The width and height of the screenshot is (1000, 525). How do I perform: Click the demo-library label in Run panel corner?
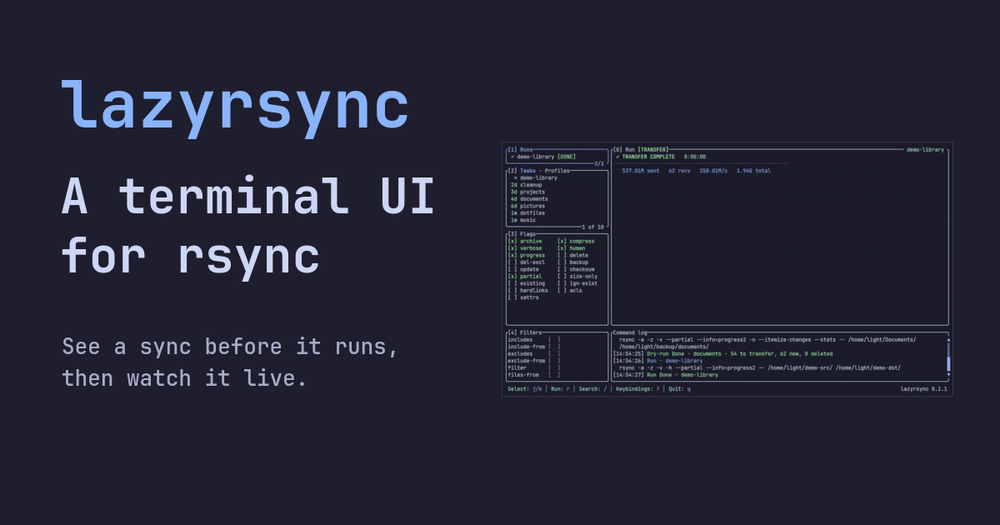[x=925, y=150]
